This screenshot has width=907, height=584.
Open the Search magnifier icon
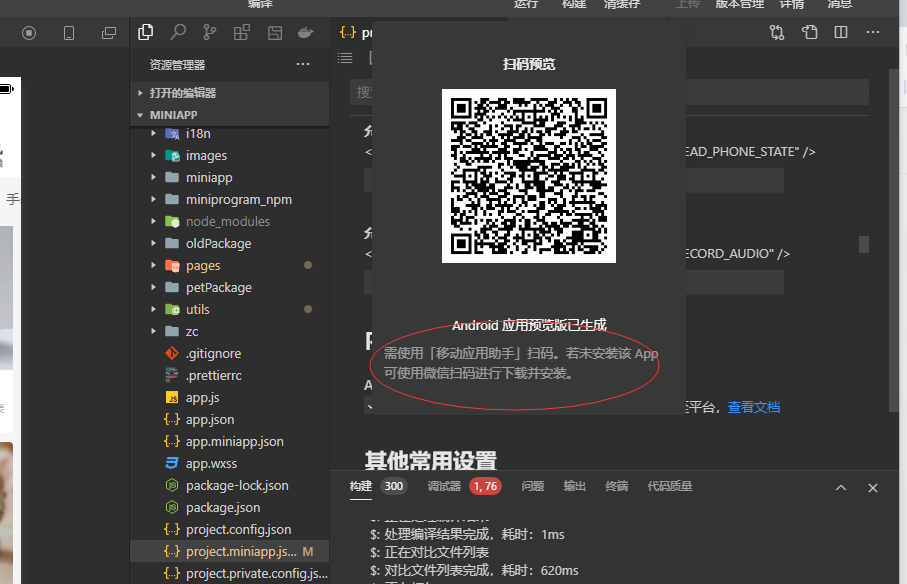178,32
